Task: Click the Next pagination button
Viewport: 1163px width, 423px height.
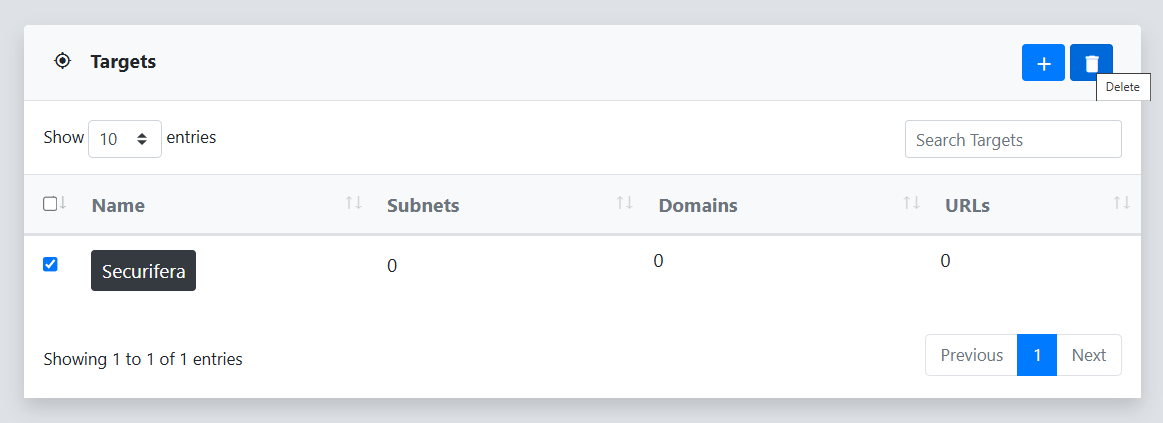Action: (x=1088, y=355)
